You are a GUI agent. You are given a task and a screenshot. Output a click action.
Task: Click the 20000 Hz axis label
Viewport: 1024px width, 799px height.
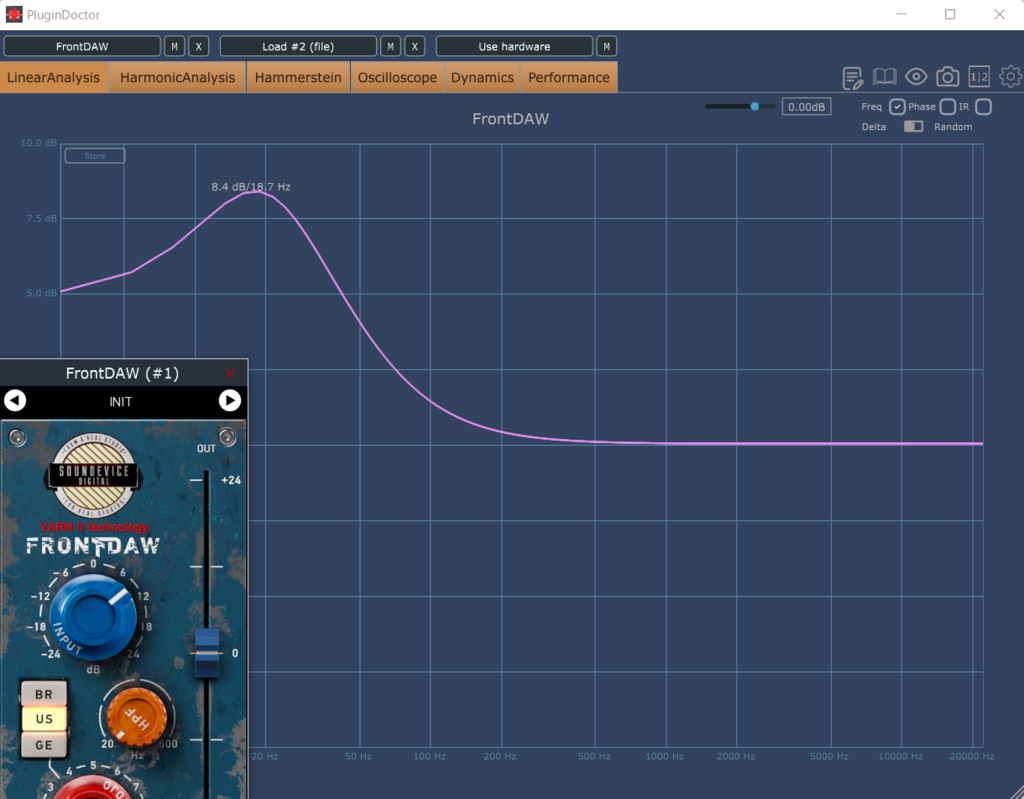[x=972, y=756]
